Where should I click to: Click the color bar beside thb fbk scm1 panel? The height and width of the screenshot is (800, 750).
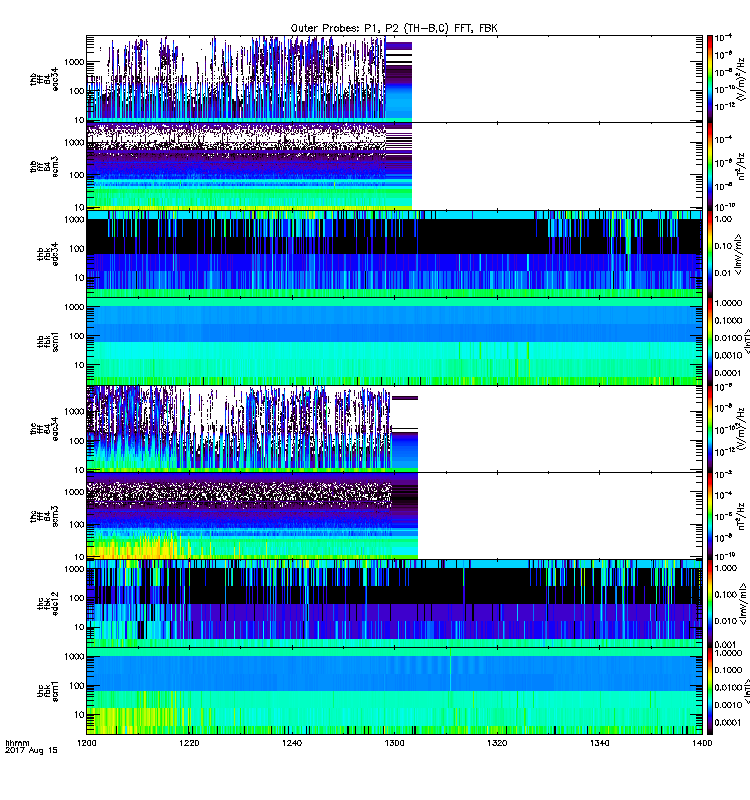710,341
